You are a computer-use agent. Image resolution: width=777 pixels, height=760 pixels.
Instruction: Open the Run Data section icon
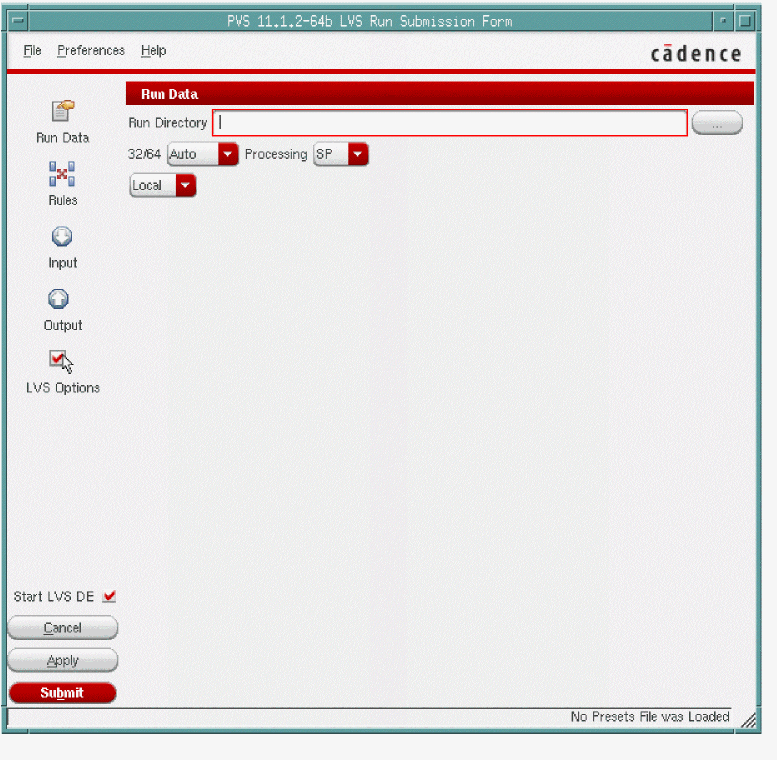click(62, 111)
